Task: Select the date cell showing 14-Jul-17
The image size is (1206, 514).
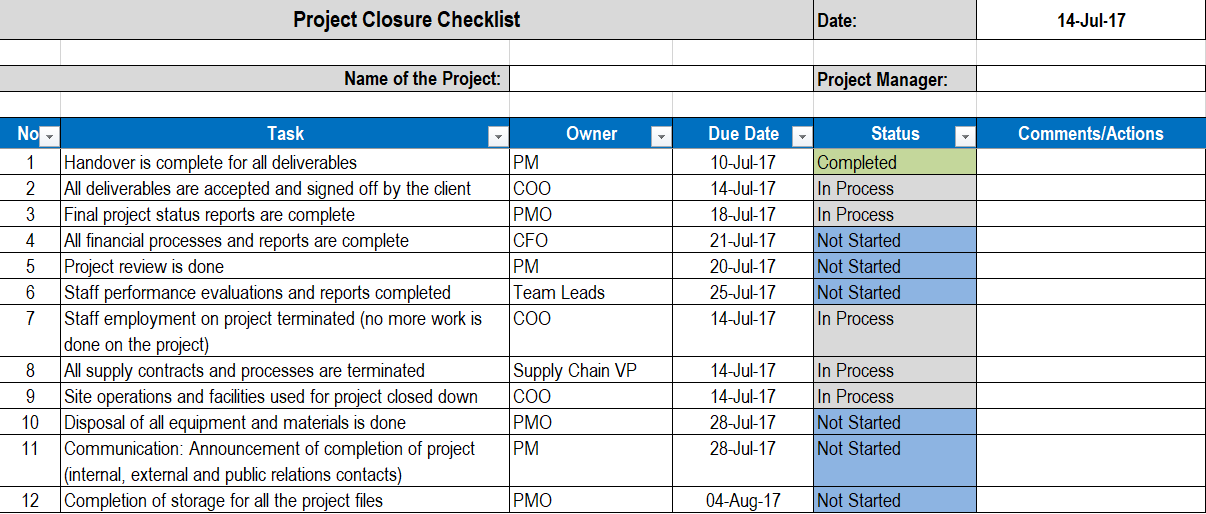Action: click(x=1091, y=20)
